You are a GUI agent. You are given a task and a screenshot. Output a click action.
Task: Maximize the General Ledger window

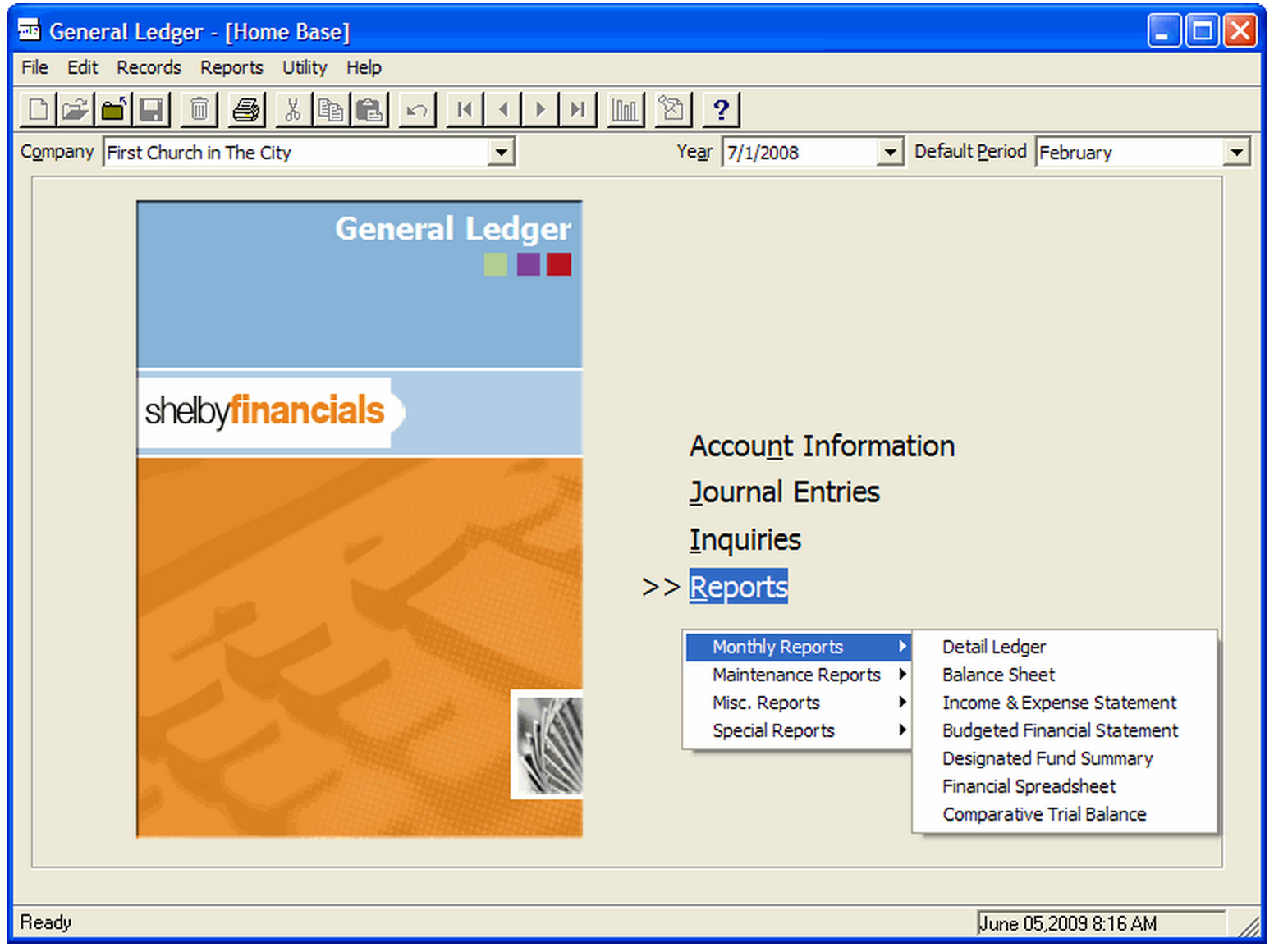(1202, 31)
